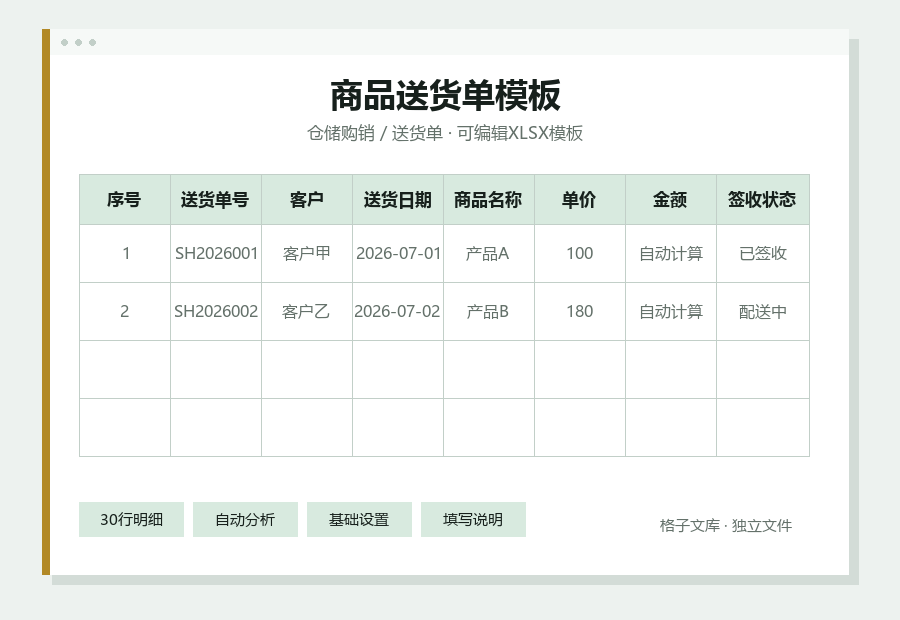Click the 产品A cell
Viewport: 900px width, 620px height.
(x=489, y=253)
